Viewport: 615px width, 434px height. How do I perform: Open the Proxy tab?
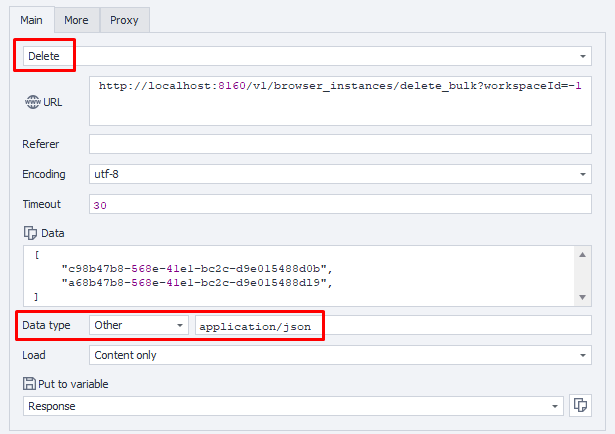124,19
